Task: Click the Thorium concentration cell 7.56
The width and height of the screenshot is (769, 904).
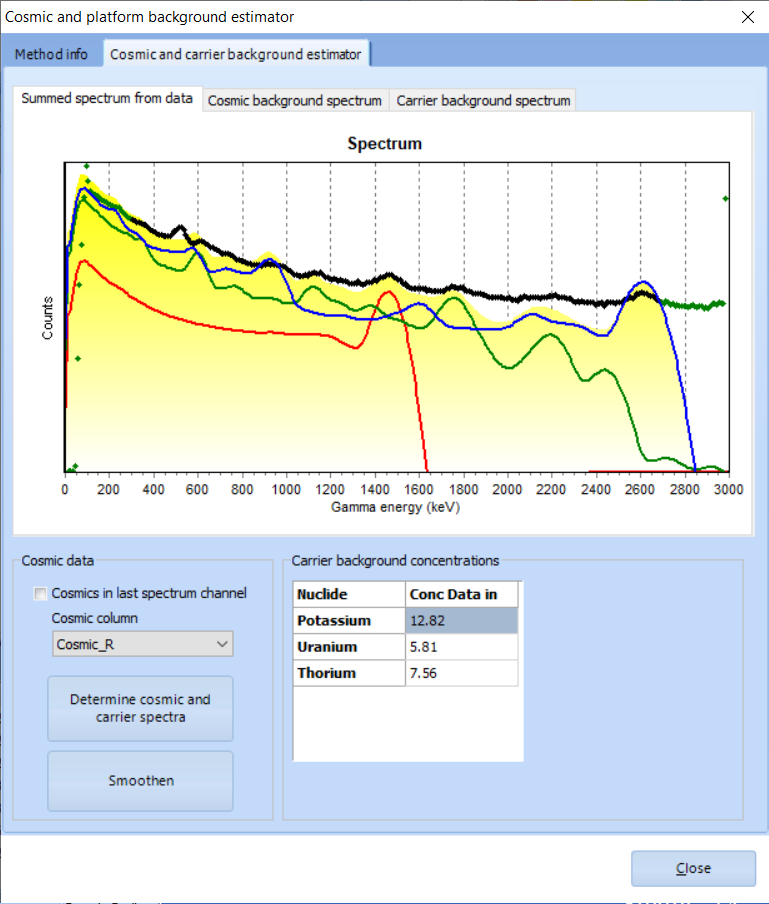Action: tap(462, 673)
